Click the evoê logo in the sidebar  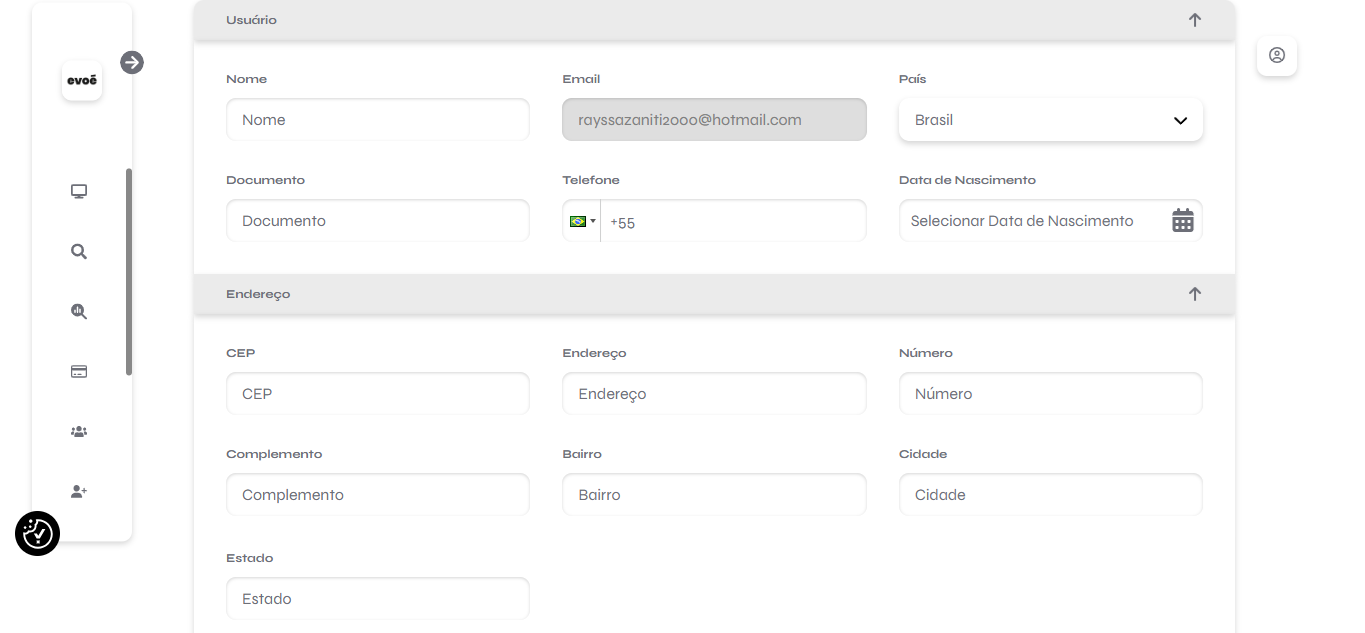pyautogui.click(x=82, y=81)
